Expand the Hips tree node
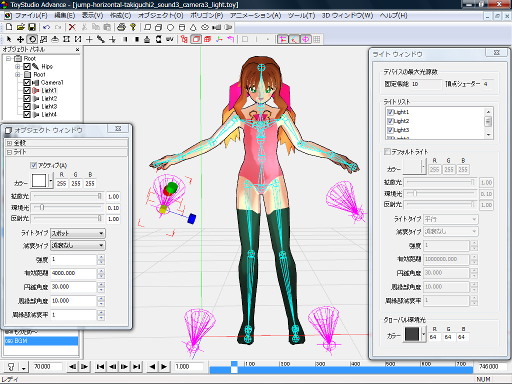The image size is (512, 384). coord(18,66)
